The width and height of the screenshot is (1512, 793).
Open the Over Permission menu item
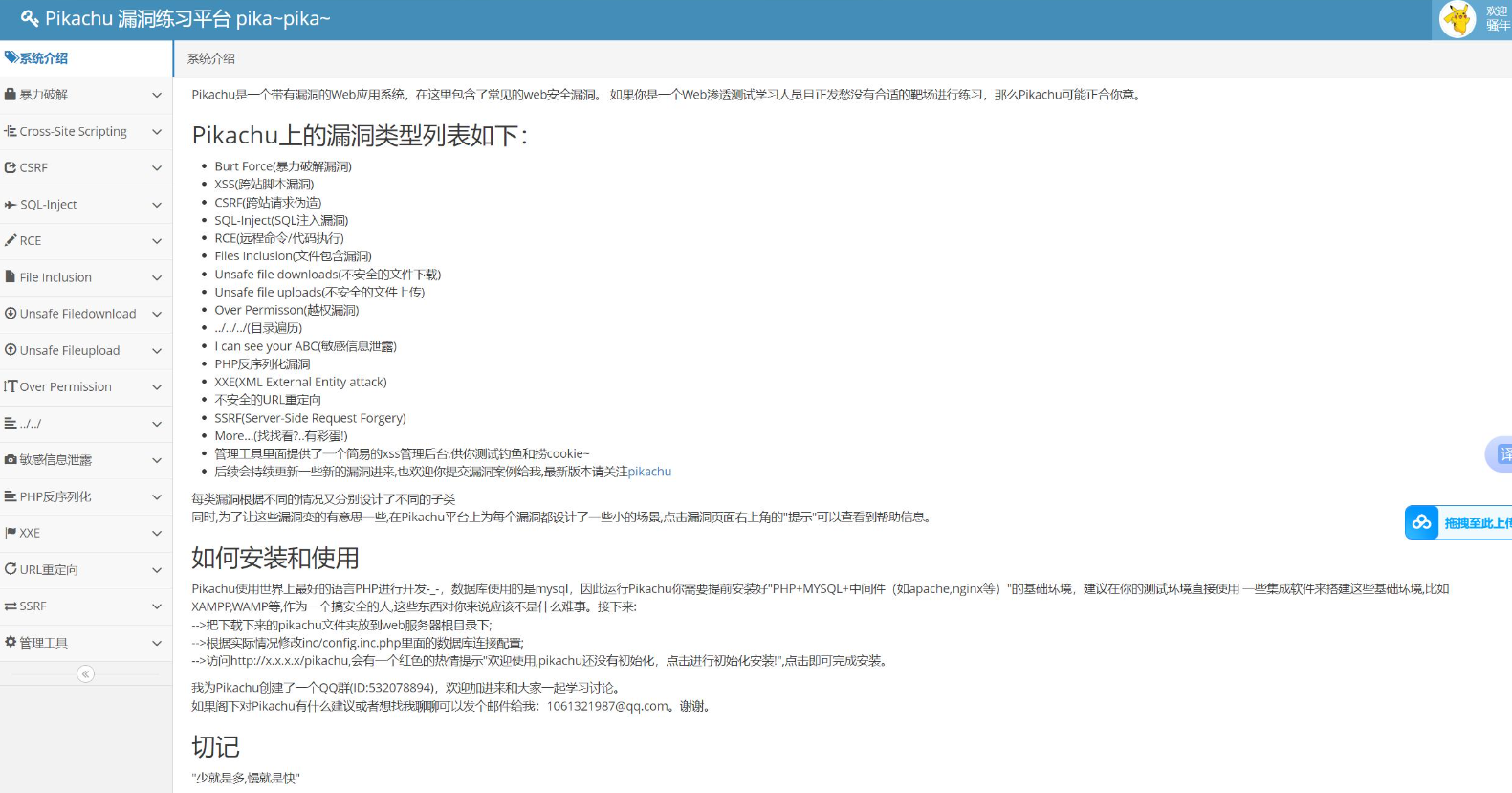pyautogui.click(x=86, y=386)
